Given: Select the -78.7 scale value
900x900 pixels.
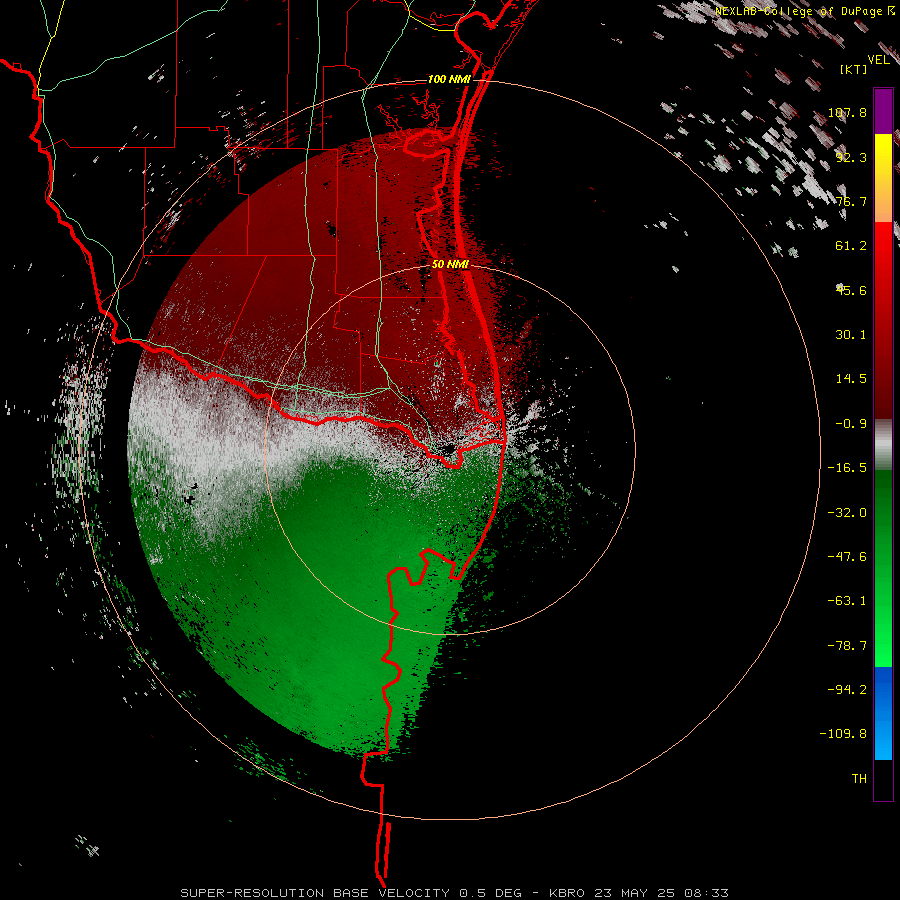Looking at the screenshot, I should pyautogui.click(x=847, y=646).
